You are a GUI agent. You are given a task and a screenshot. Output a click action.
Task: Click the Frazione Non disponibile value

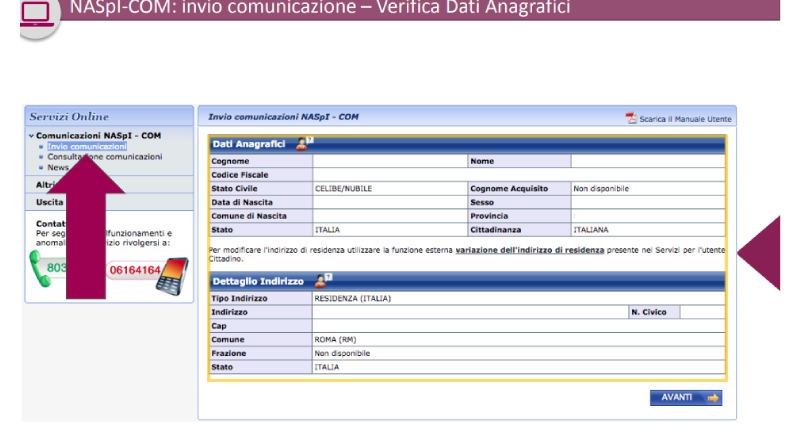click(x=342, y=353)
